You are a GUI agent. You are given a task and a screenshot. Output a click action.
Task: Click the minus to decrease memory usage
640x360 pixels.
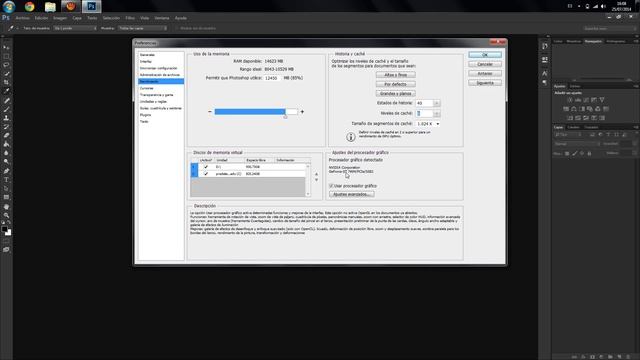click(210, 111)
